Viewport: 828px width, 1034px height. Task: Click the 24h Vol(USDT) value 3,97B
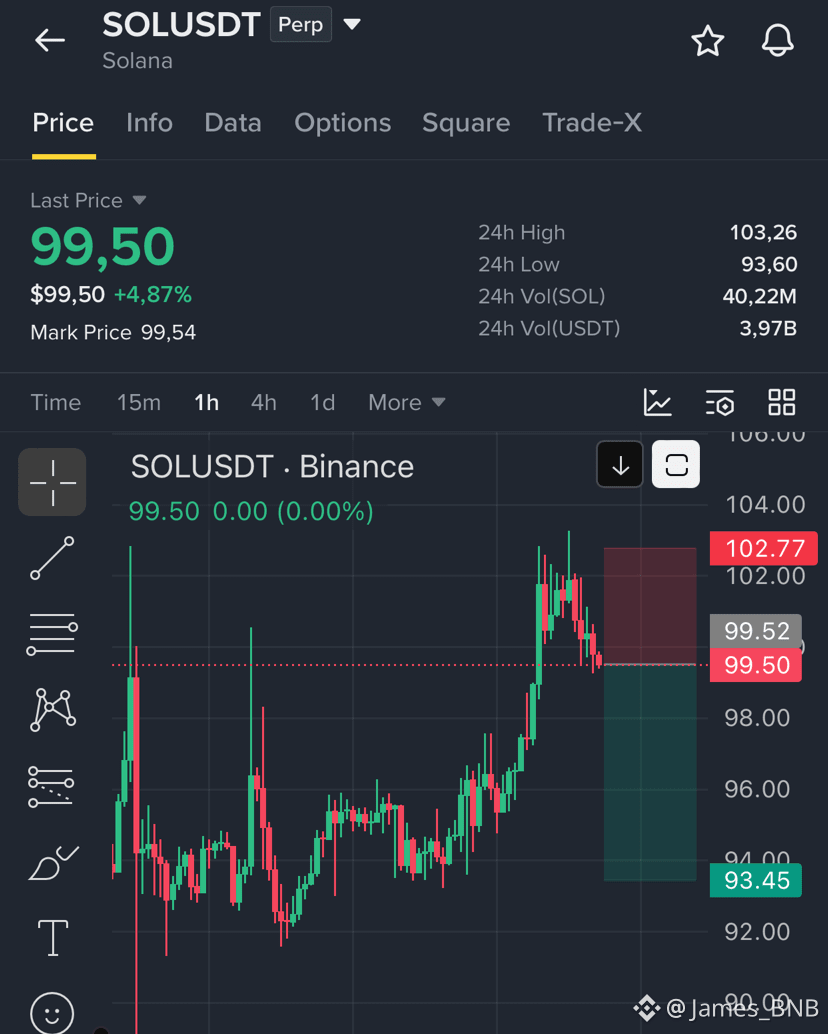point(768,328)
